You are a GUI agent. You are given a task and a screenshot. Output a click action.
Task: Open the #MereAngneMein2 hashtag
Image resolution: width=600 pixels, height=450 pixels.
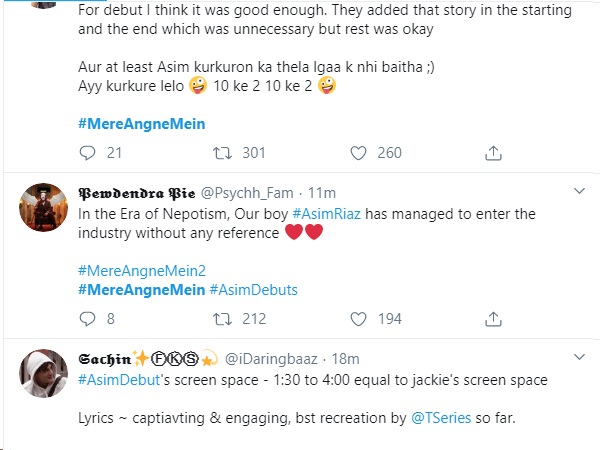(142, 271)
